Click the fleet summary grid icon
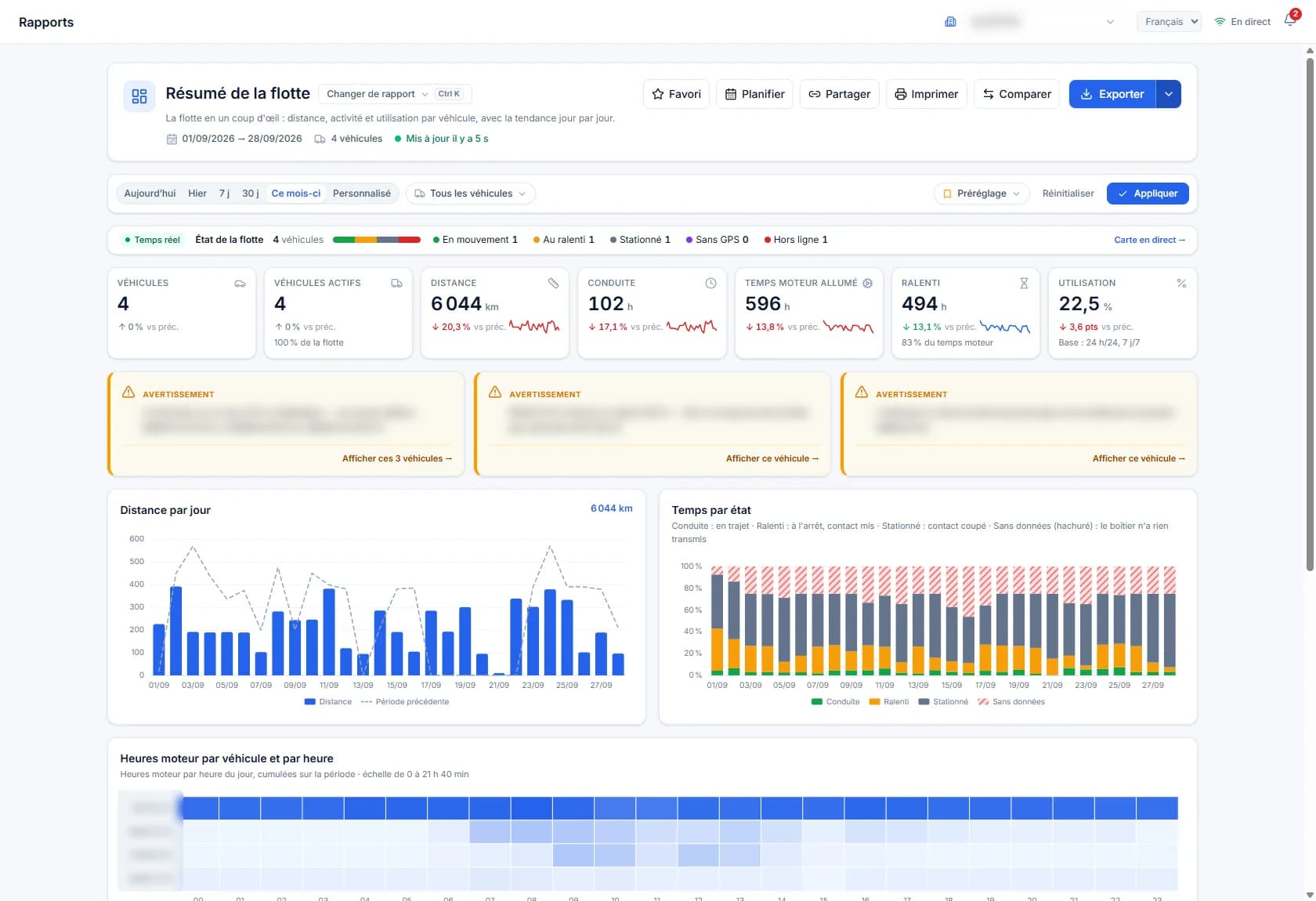 (x=139, y=96)
